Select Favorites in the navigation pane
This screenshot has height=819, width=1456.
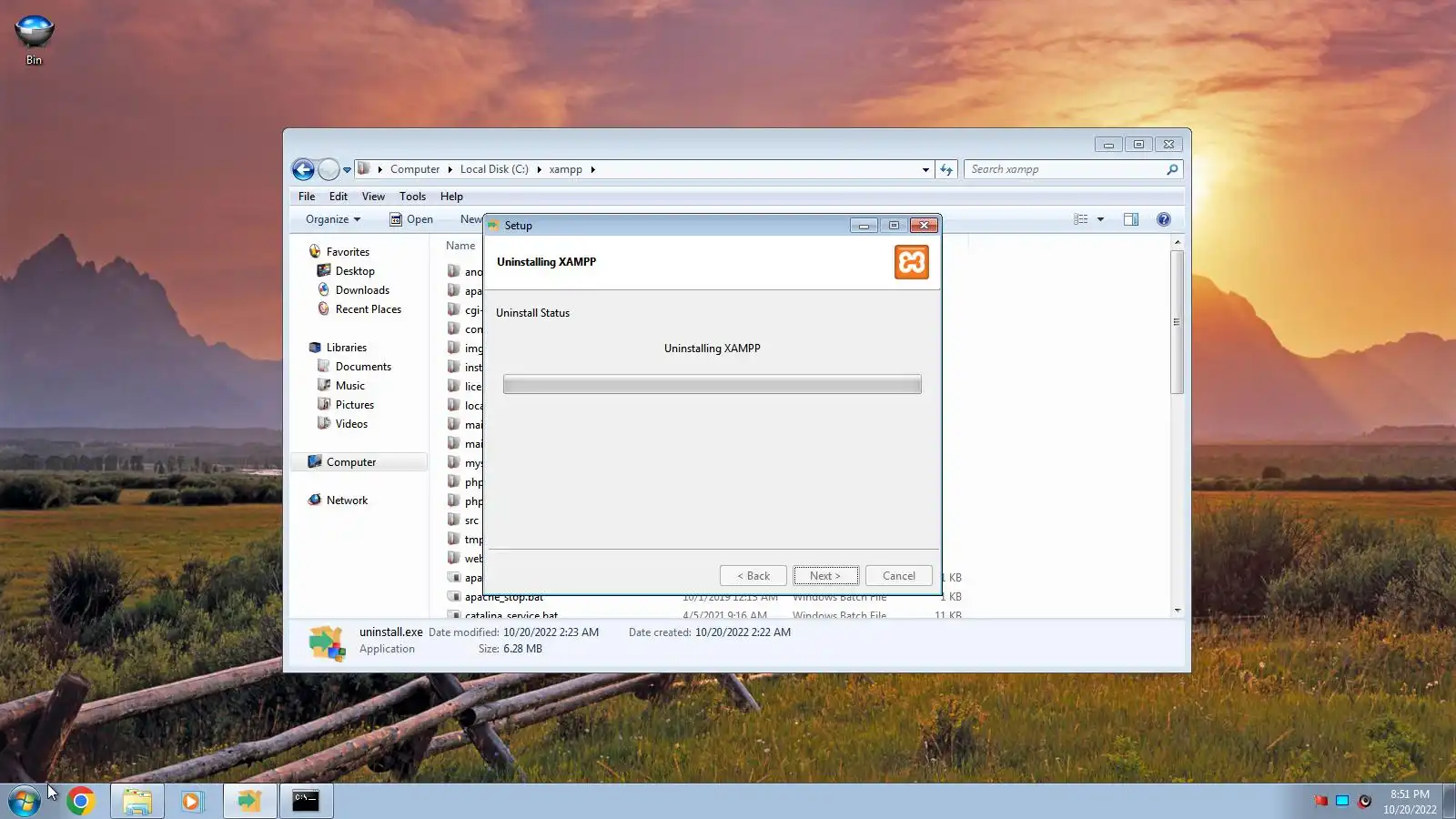(x=348, y=252)
